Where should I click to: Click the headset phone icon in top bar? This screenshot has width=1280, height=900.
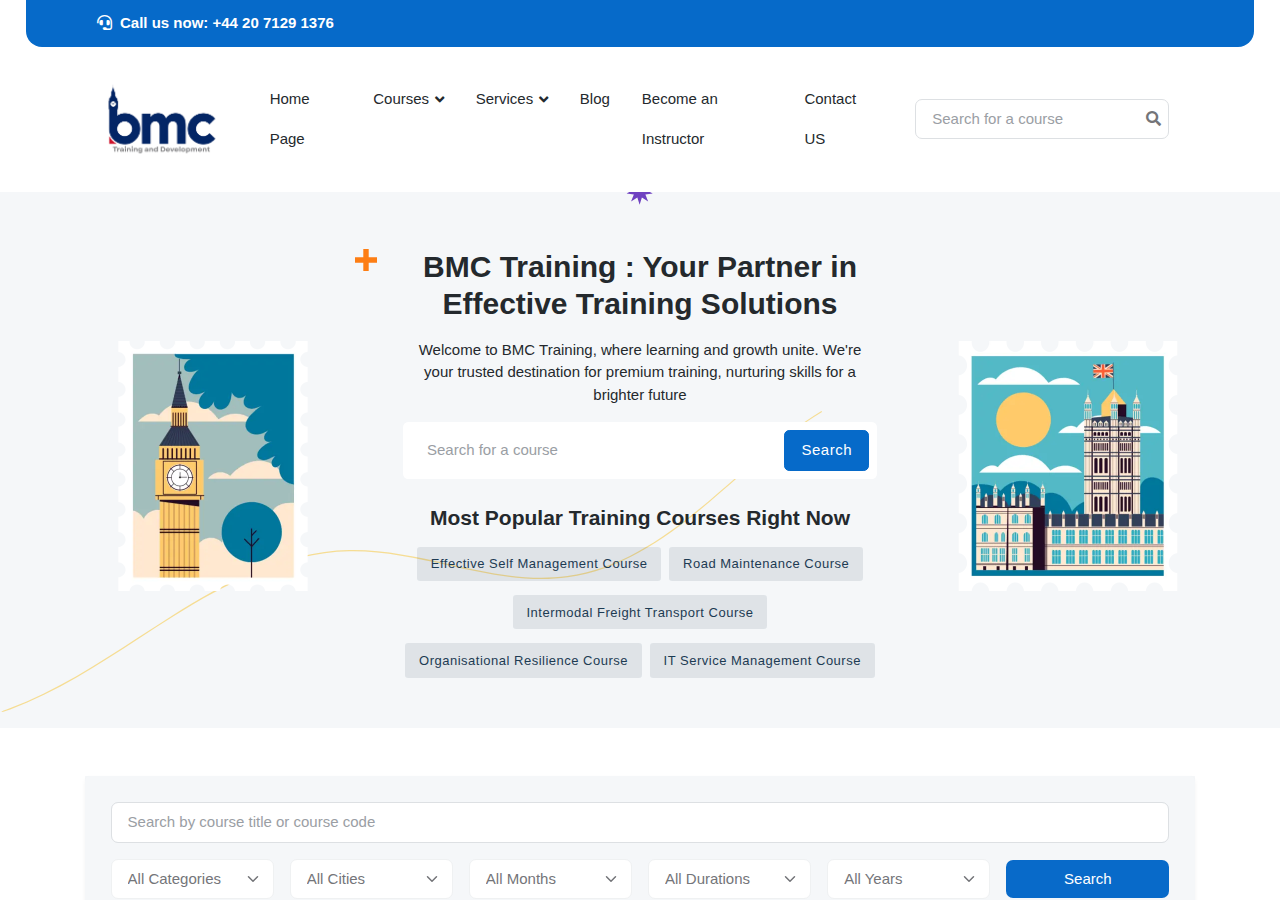point(105,22)
